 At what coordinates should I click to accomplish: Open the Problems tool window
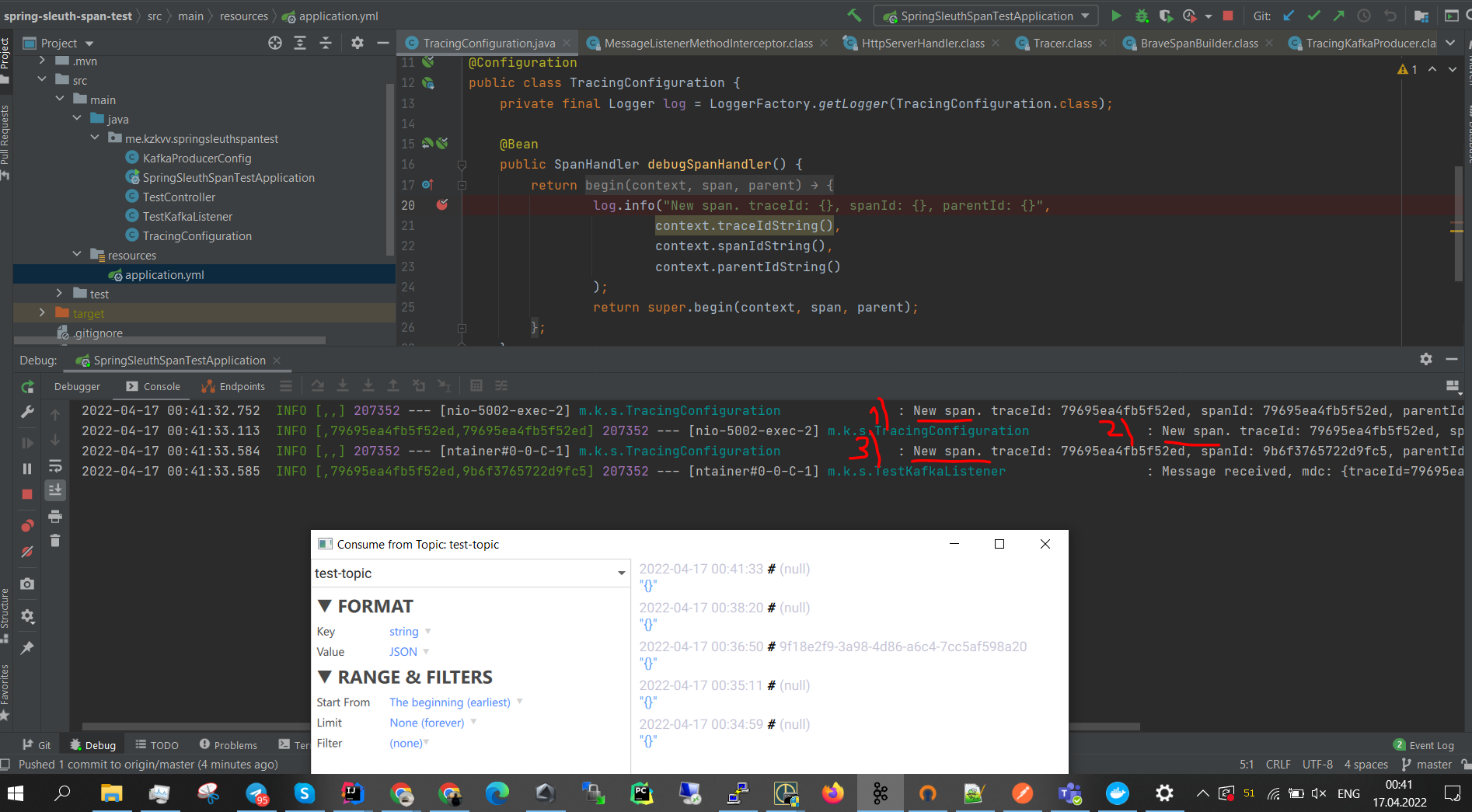click(228, 745)
